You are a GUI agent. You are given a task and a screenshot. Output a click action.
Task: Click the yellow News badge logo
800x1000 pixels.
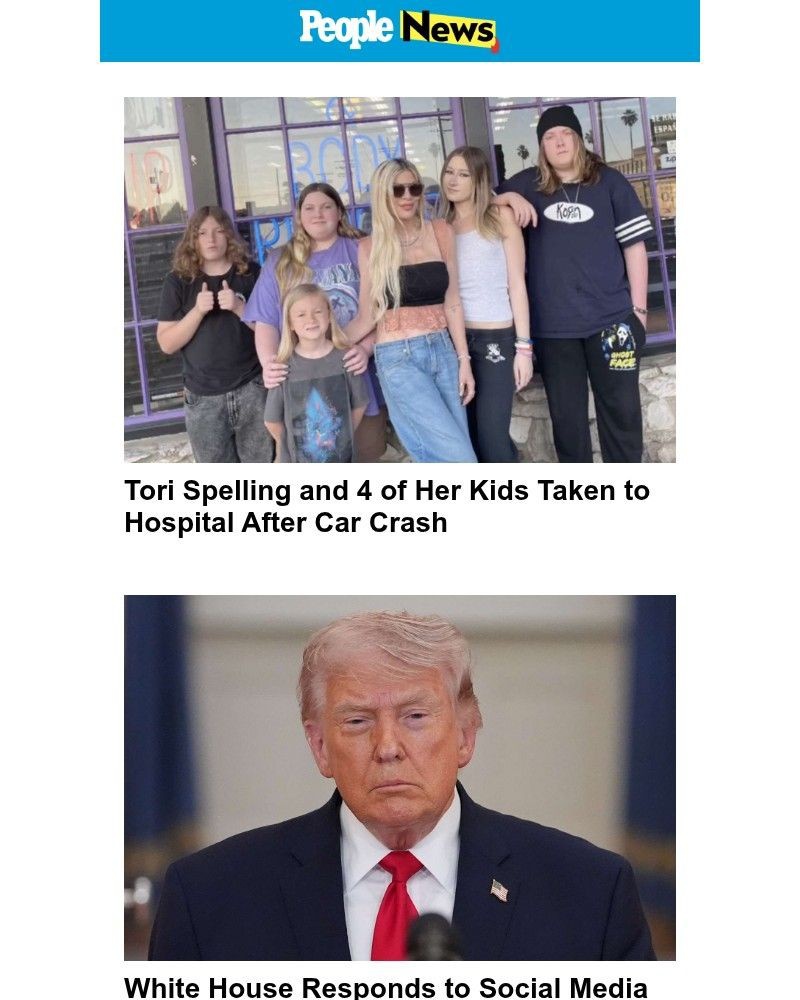tap(448, 29)
